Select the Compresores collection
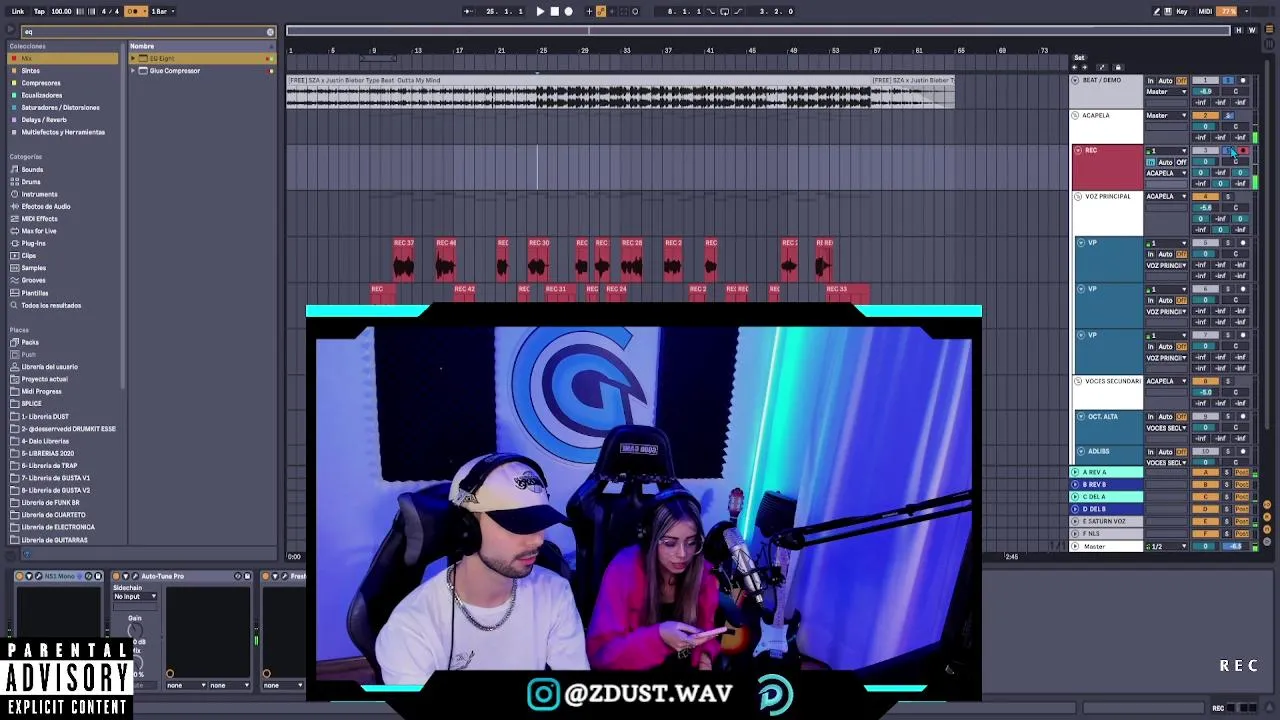Image resolution: width=1280 pixels, height=720 pixels. click(41, 83)
